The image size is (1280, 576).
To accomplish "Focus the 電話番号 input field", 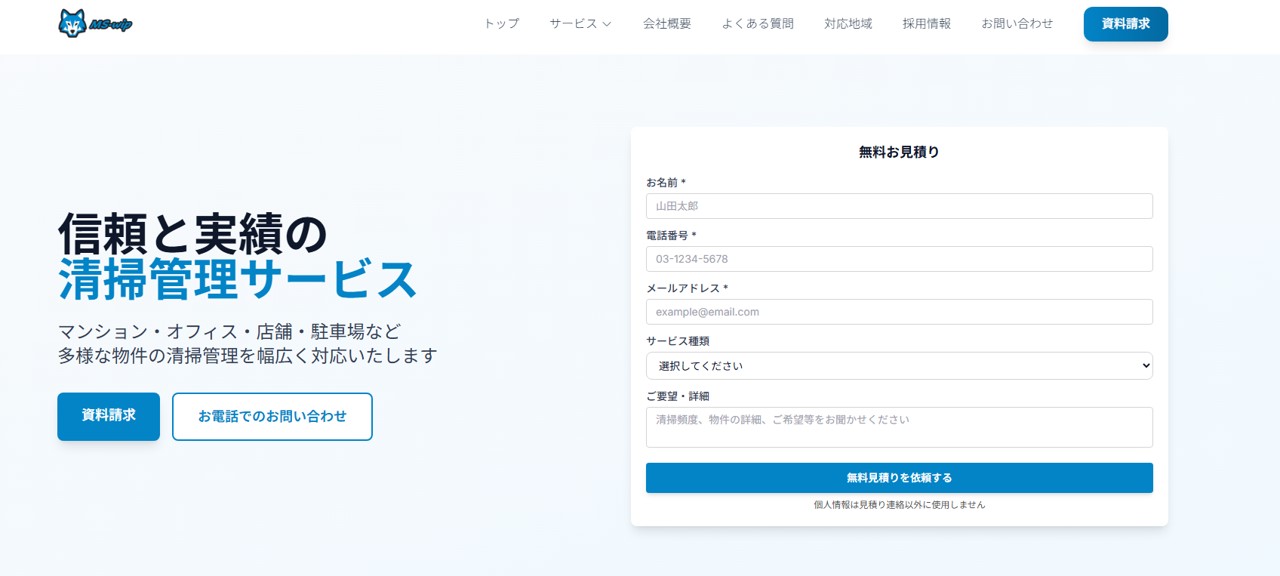I will coord(899,259).
